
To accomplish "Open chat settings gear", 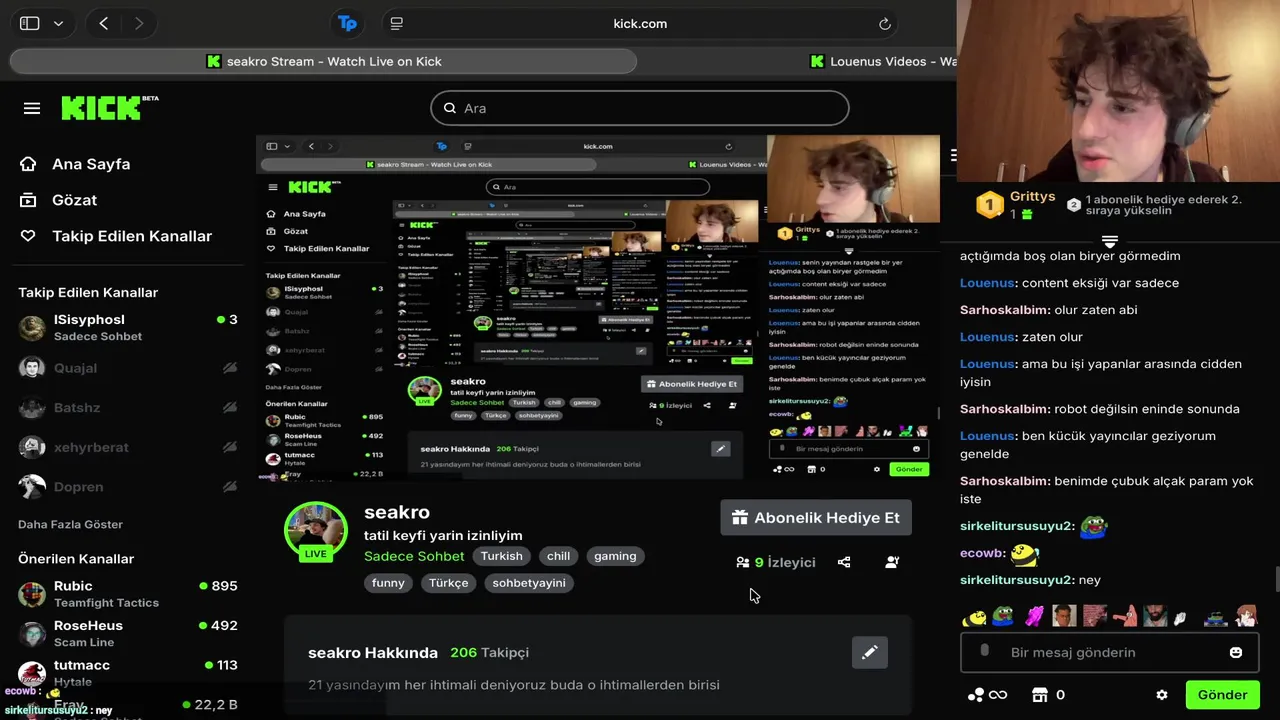I will point(1162,695).
